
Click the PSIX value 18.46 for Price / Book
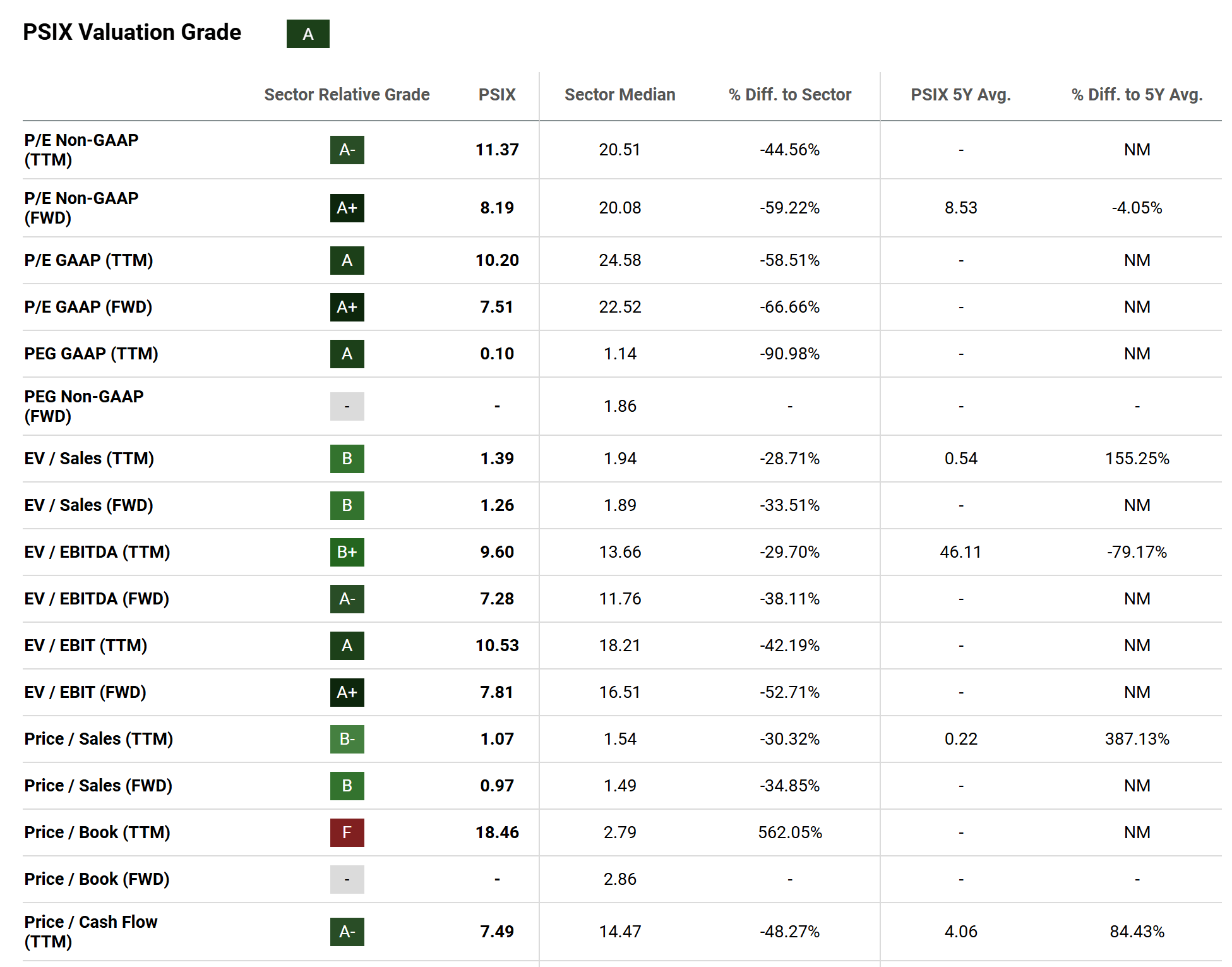[497, 832]
